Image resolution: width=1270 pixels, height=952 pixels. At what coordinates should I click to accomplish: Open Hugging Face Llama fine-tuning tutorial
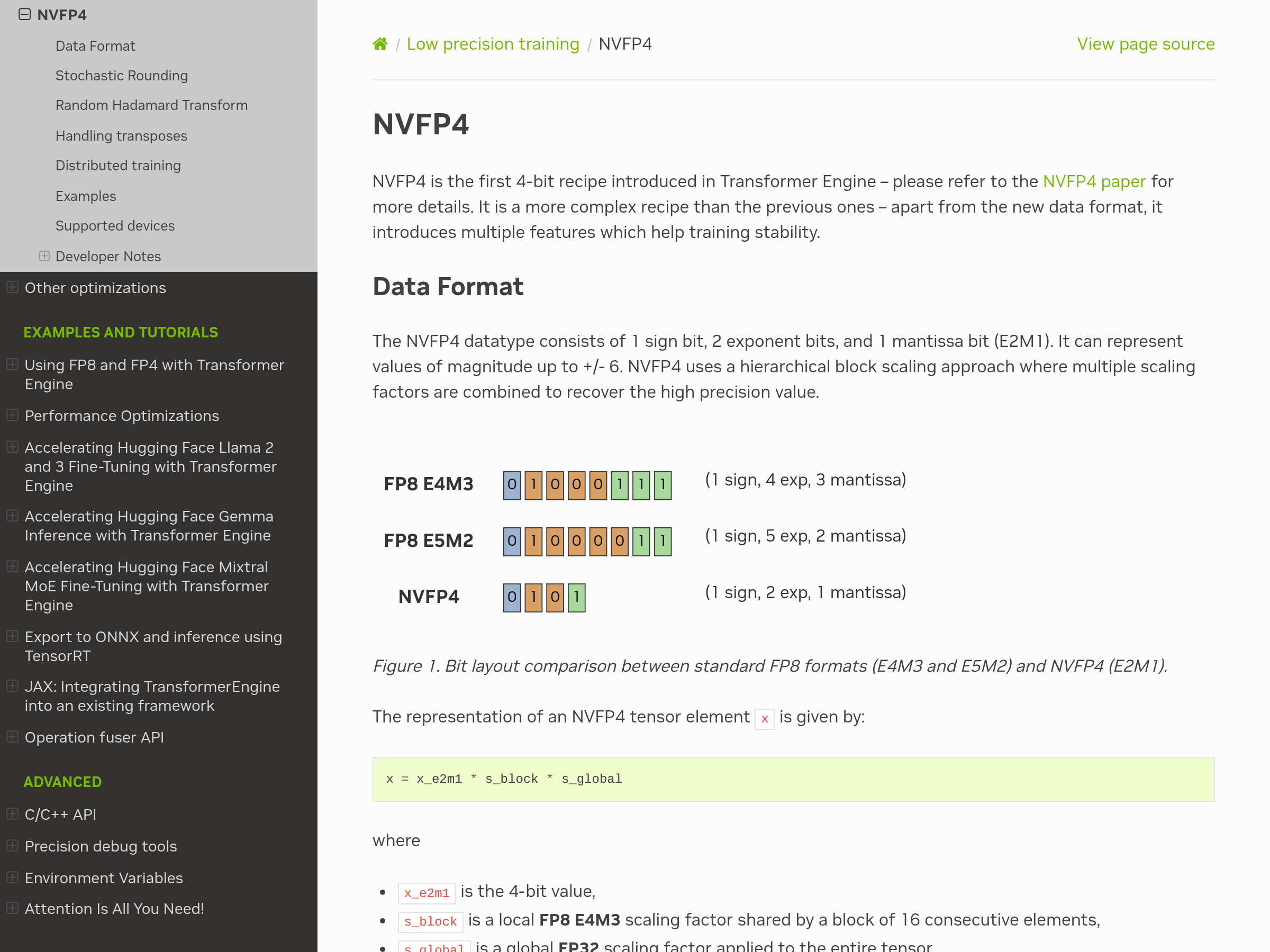pos(150,466)
